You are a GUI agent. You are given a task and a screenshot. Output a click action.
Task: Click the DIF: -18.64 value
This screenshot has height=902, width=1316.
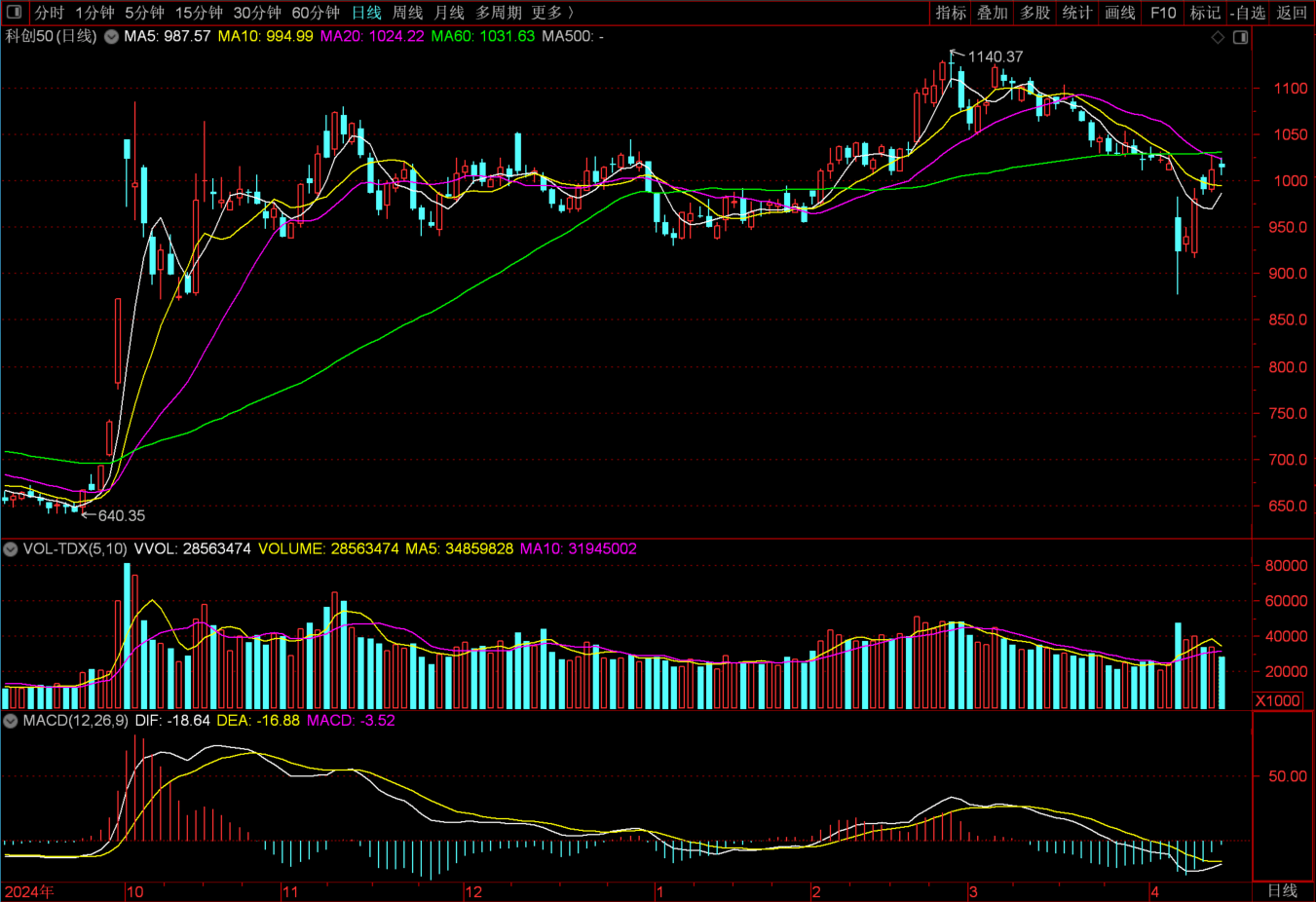[172, 721]
